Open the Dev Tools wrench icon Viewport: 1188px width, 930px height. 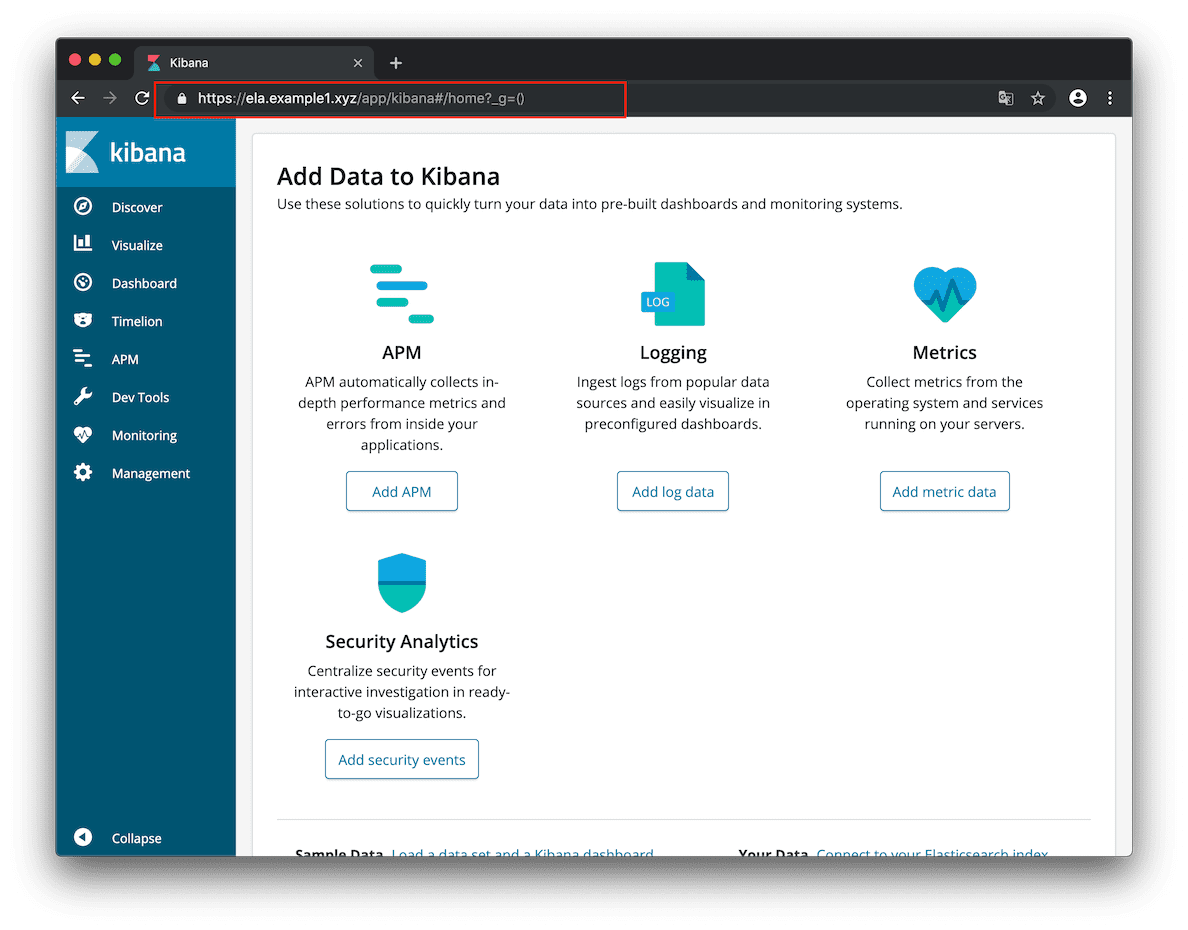click(83, 396)
